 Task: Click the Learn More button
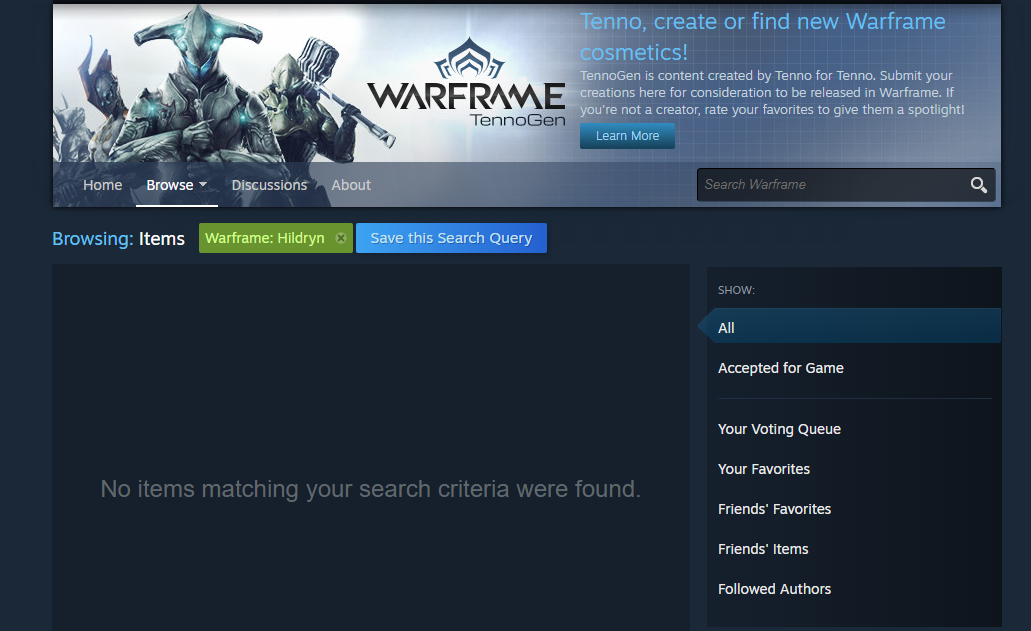click(627, 136)
